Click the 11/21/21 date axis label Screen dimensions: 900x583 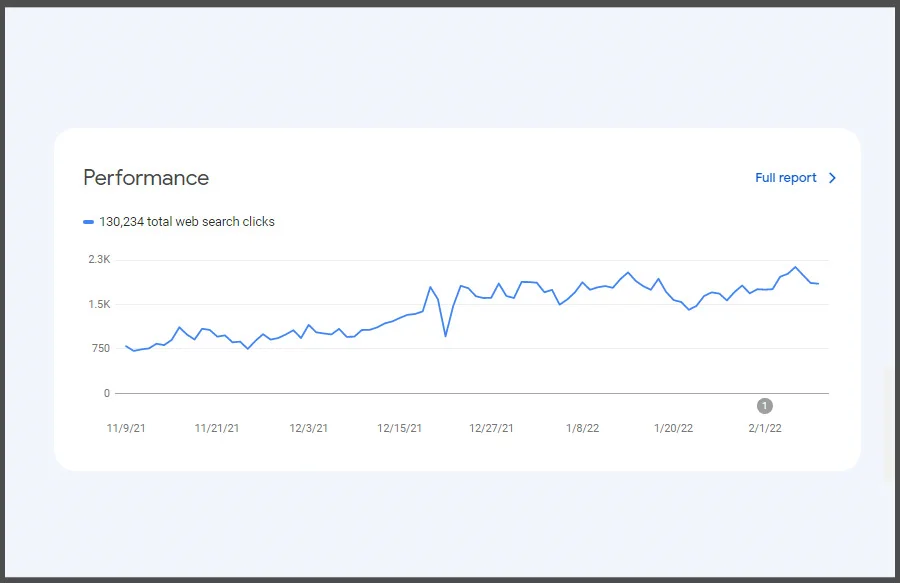[x=217, y=428]
